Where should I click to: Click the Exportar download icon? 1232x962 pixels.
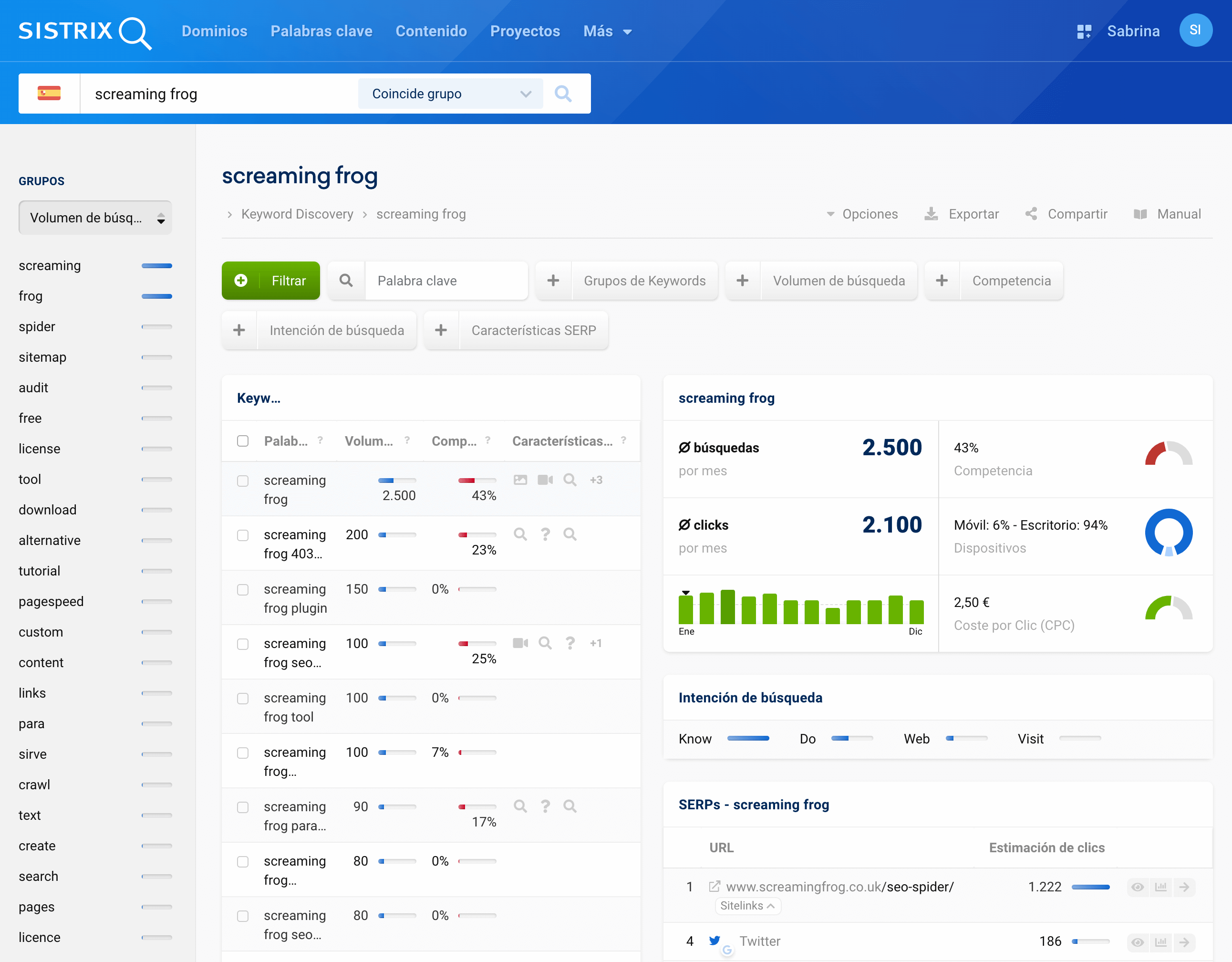click(x=931, y=214)
